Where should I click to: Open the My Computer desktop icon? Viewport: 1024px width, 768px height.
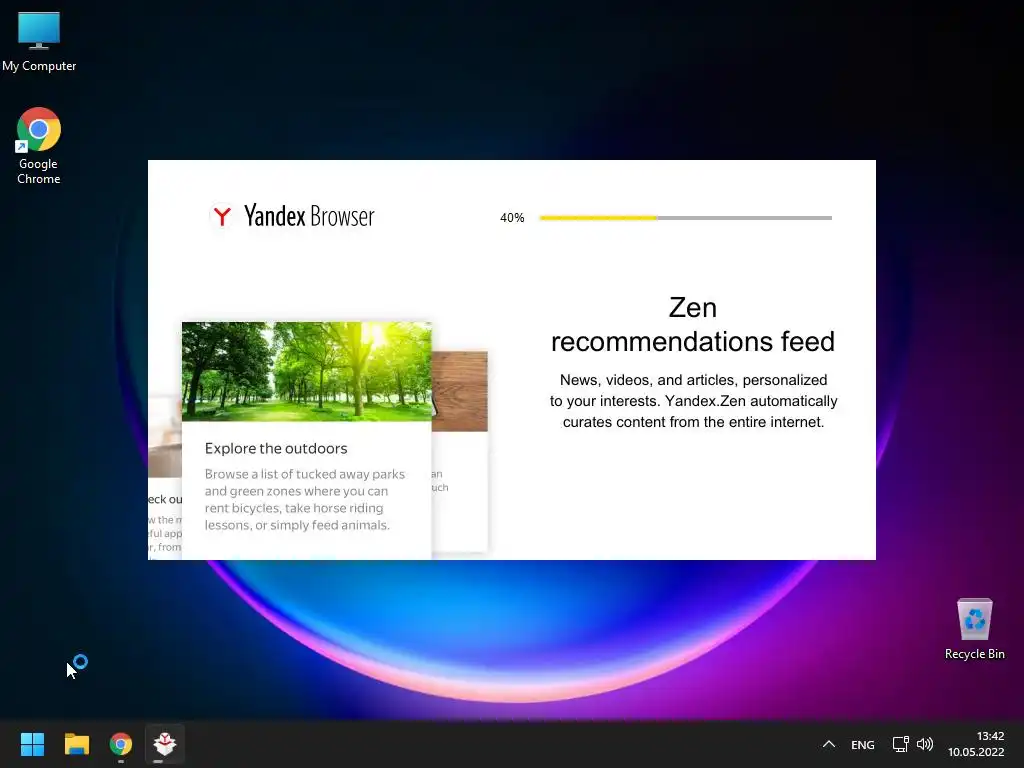pos(39,41)
